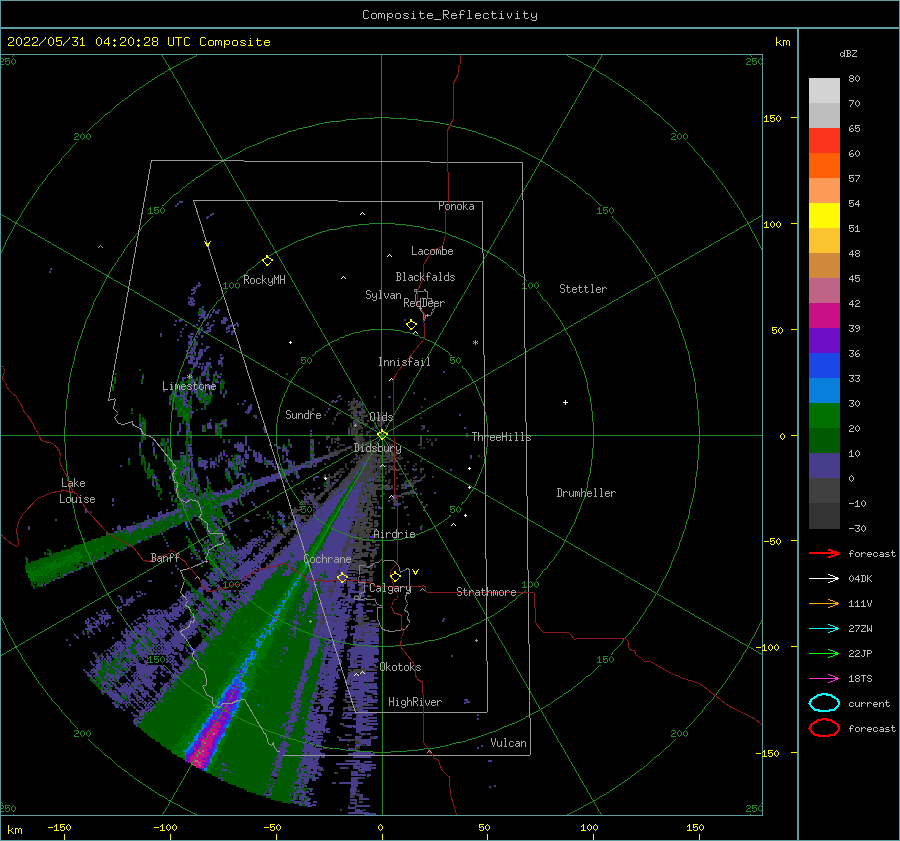
Task: Select the cyan 27ZW arrow legend icon
Action: click(824, 629)
